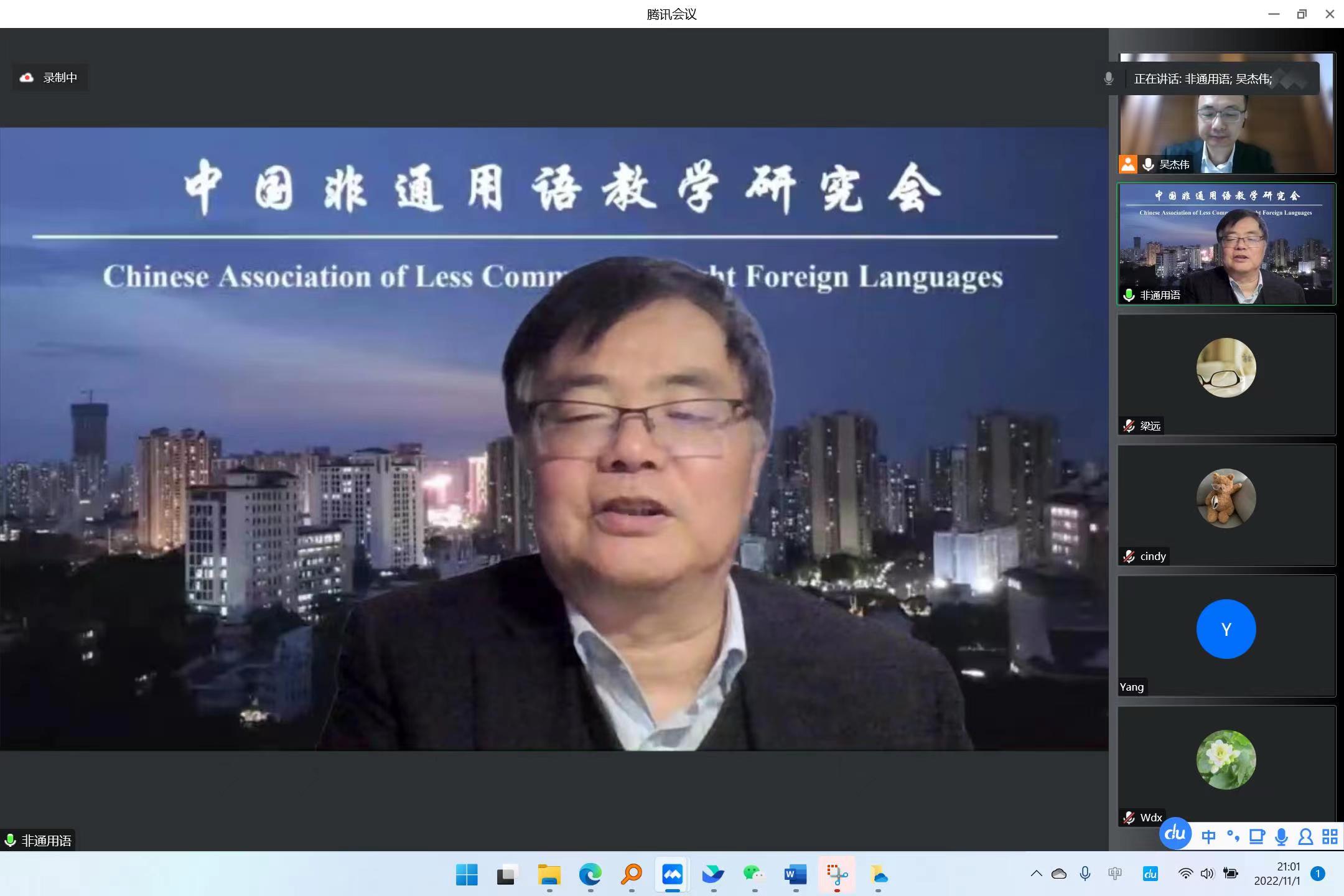This screenshot has width=1344, height=896.
Task: Click the speaking banner 正在讲话 text
Action: coord(1202,79)
